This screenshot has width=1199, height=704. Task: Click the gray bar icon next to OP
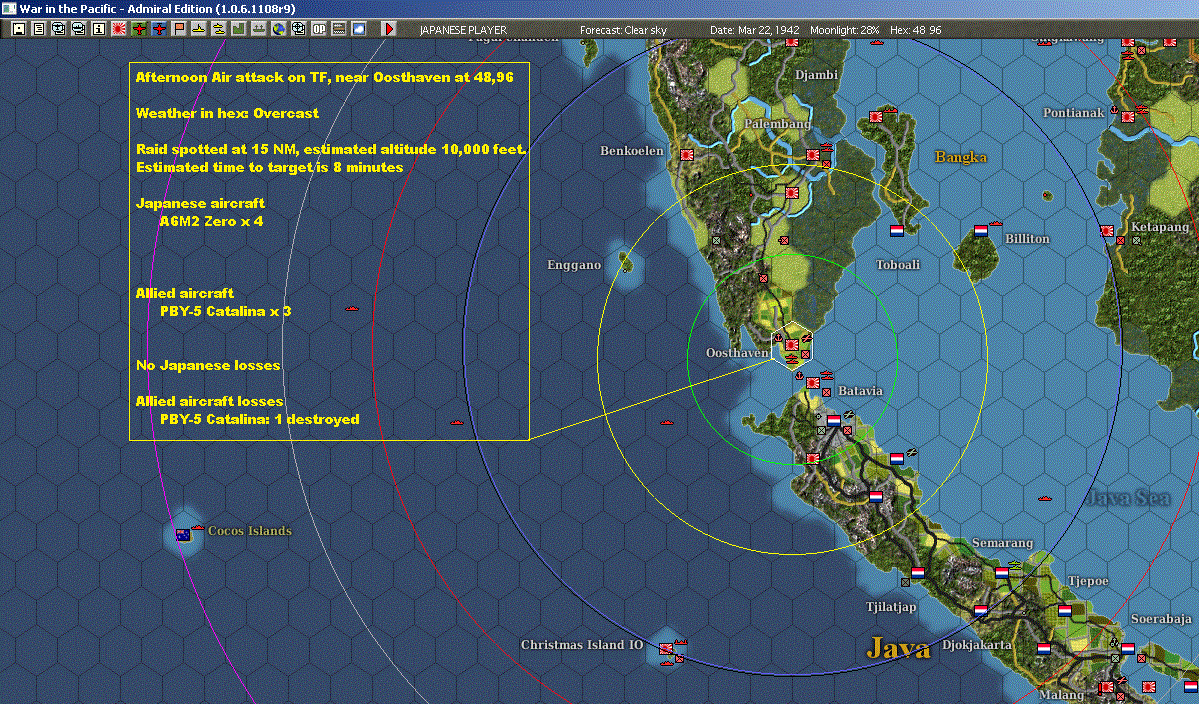338,29
